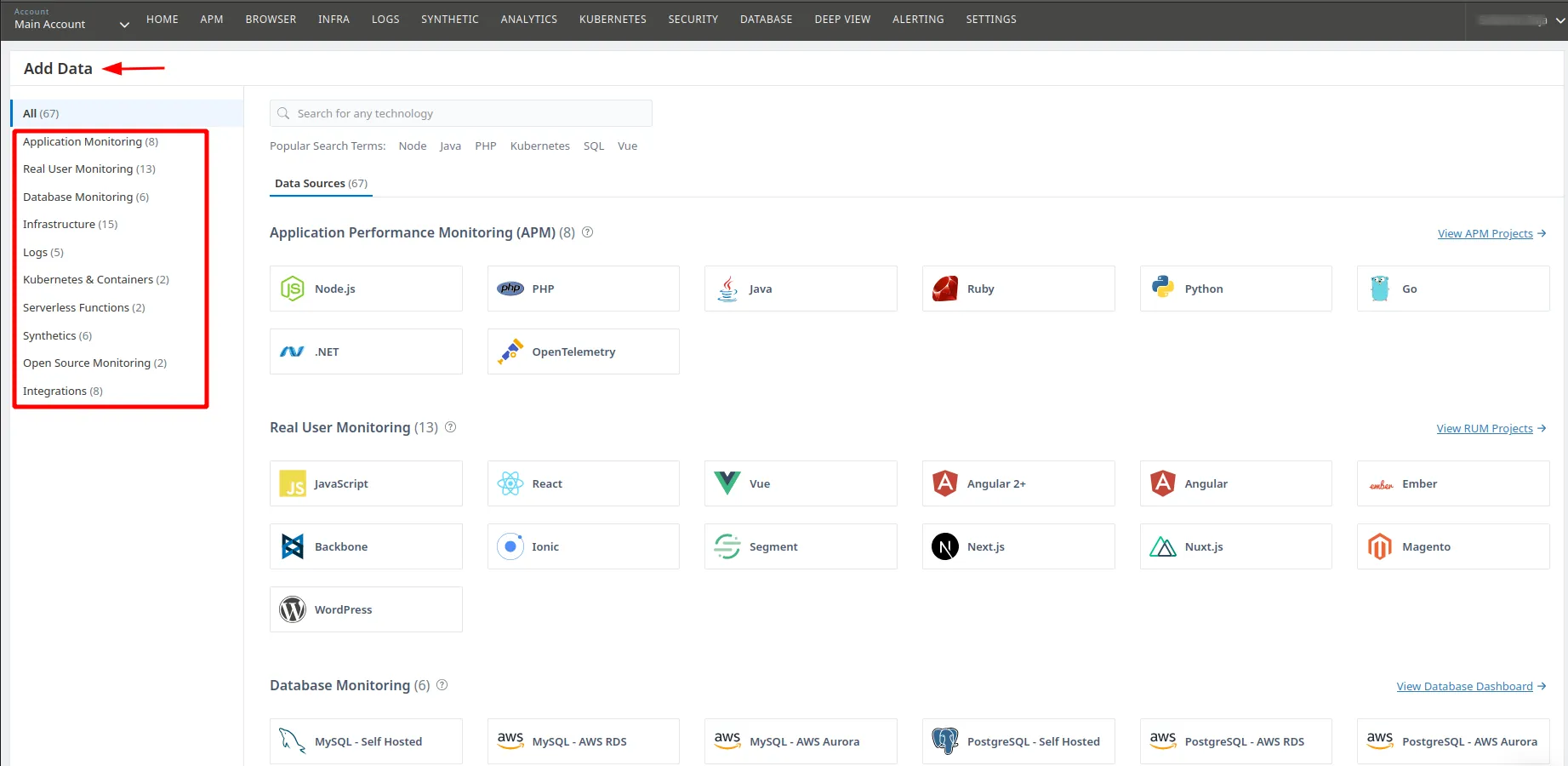The height and width of the screenshot is (766, 1568).
Task: Expand the user profile dropdown arrow
Action: point(1560,20)
